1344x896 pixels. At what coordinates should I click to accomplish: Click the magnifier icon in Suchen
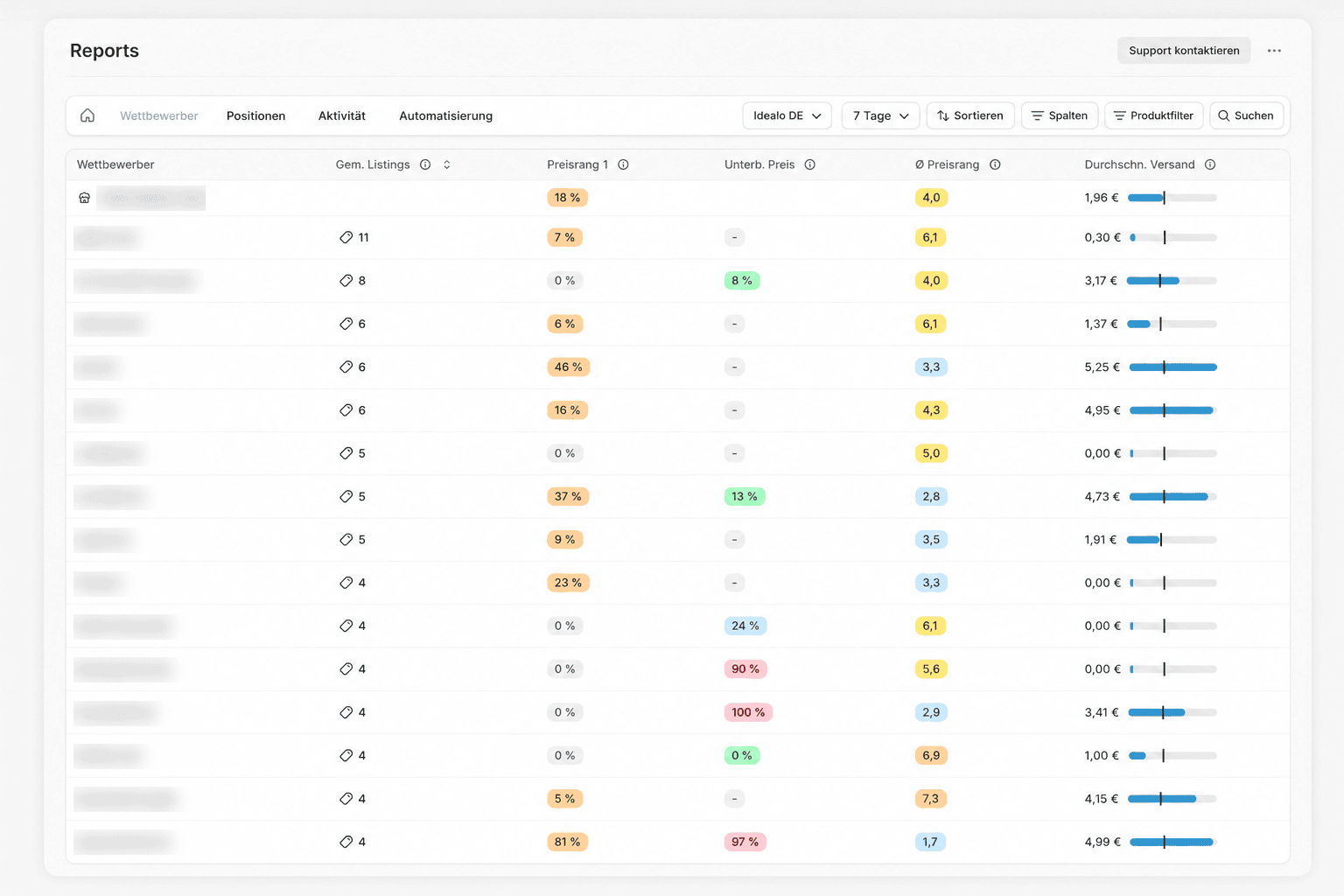[1224, 115]
